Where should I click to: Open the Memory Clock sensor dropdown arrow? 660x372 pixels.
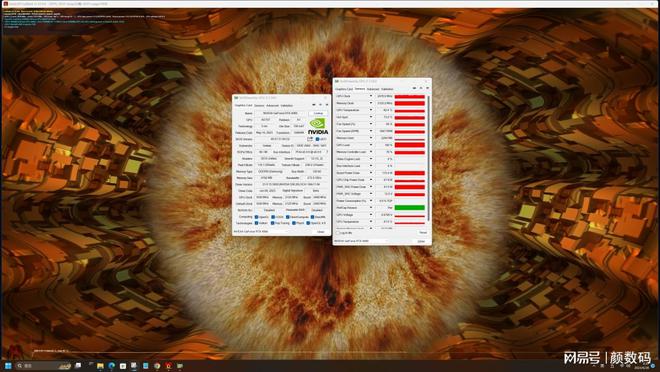click(x=371, y=103)
